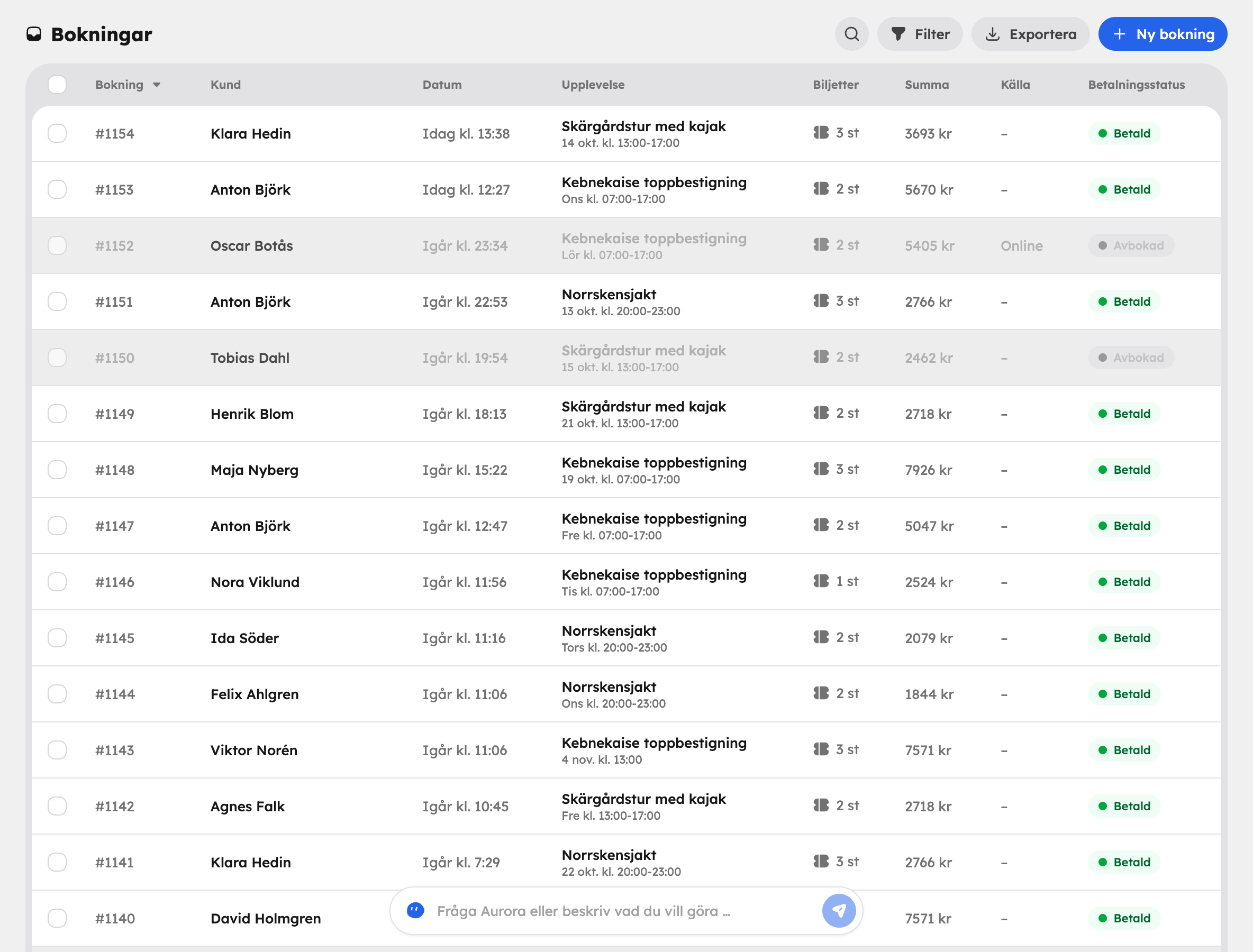This screenshot has width=1253, height=952.
Task: Click customer name Oscar Botås
Action: pos(252,246)
